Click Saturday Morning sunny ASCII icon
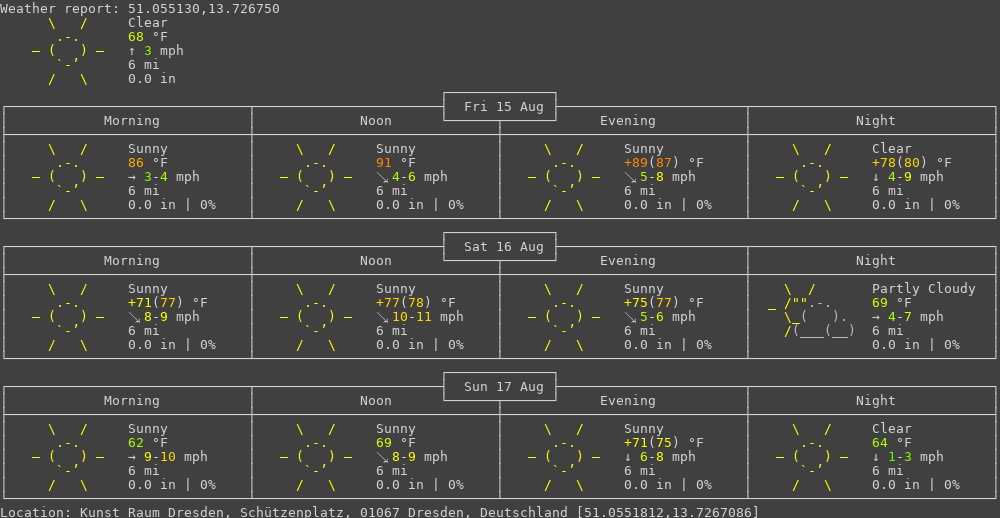Image resolution: width=1000 pixels, height=518 pixels. (x=68, y=317)
